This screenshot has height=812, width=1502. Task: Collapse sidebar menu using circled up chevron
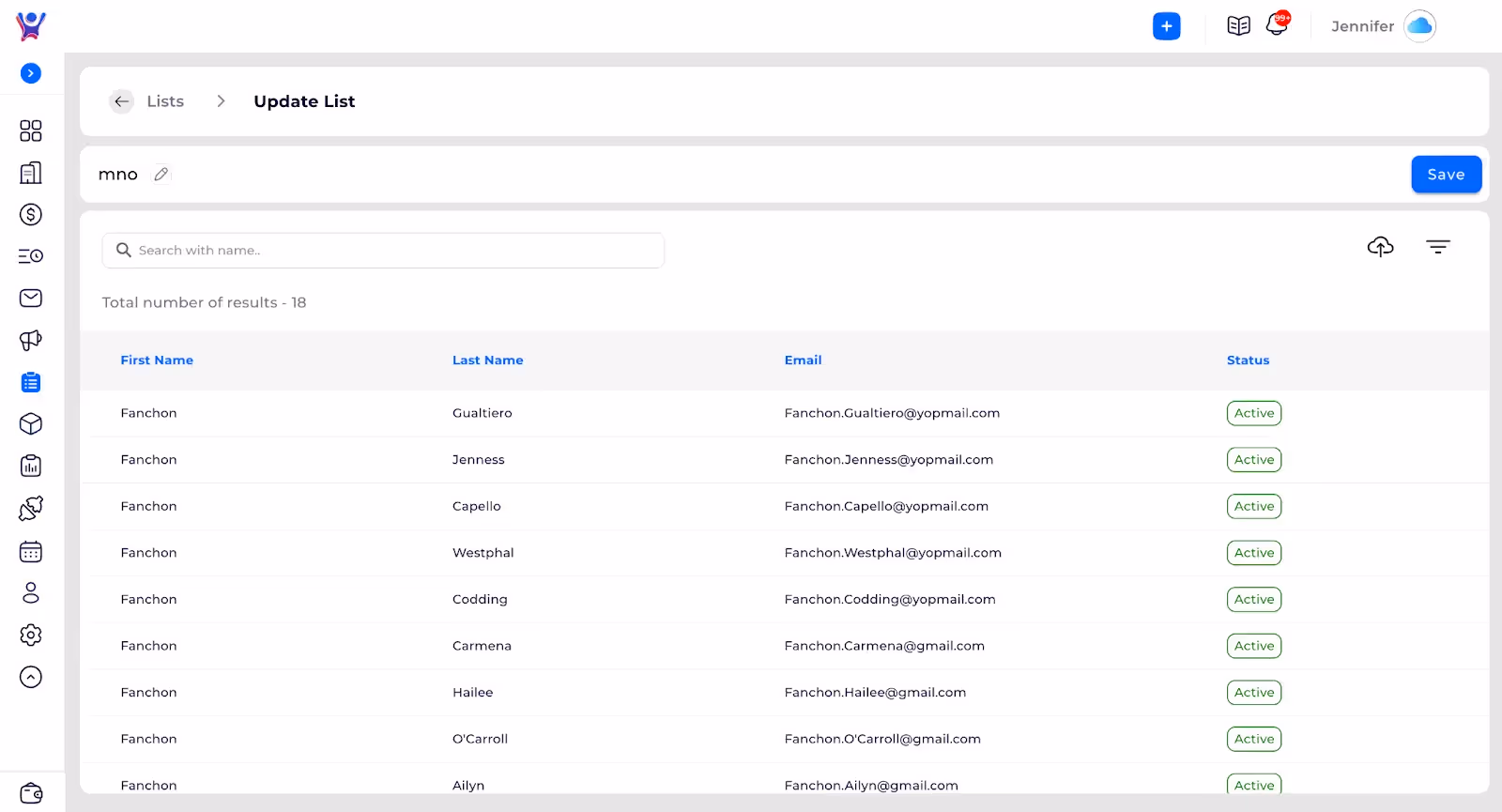[x=31, y=678]
